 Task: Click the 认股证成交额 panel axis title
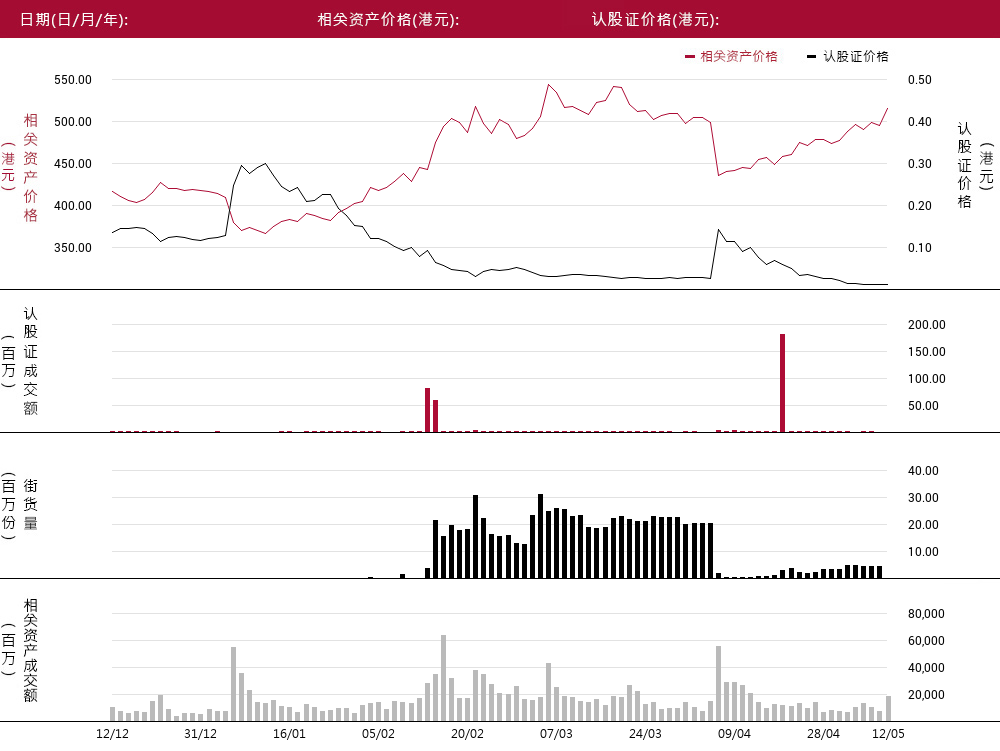tap(31, 361)
